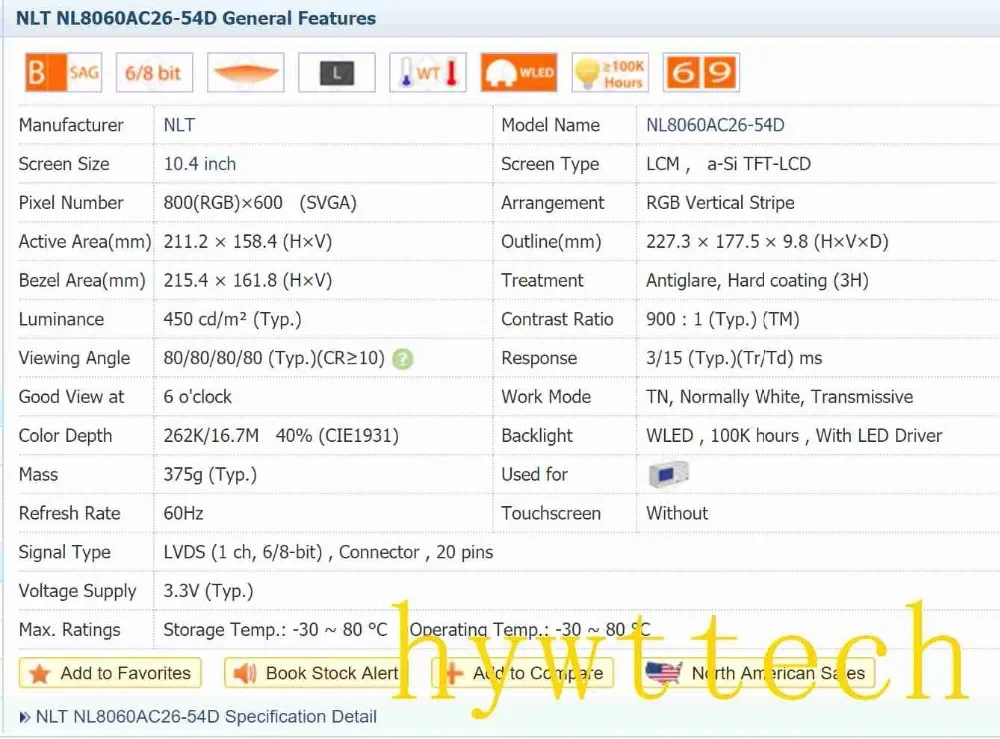The width and height of the screenshot is (1000, 739).
Task: Click the ≥100K Hours lamp icon
Action: [610, 73]
